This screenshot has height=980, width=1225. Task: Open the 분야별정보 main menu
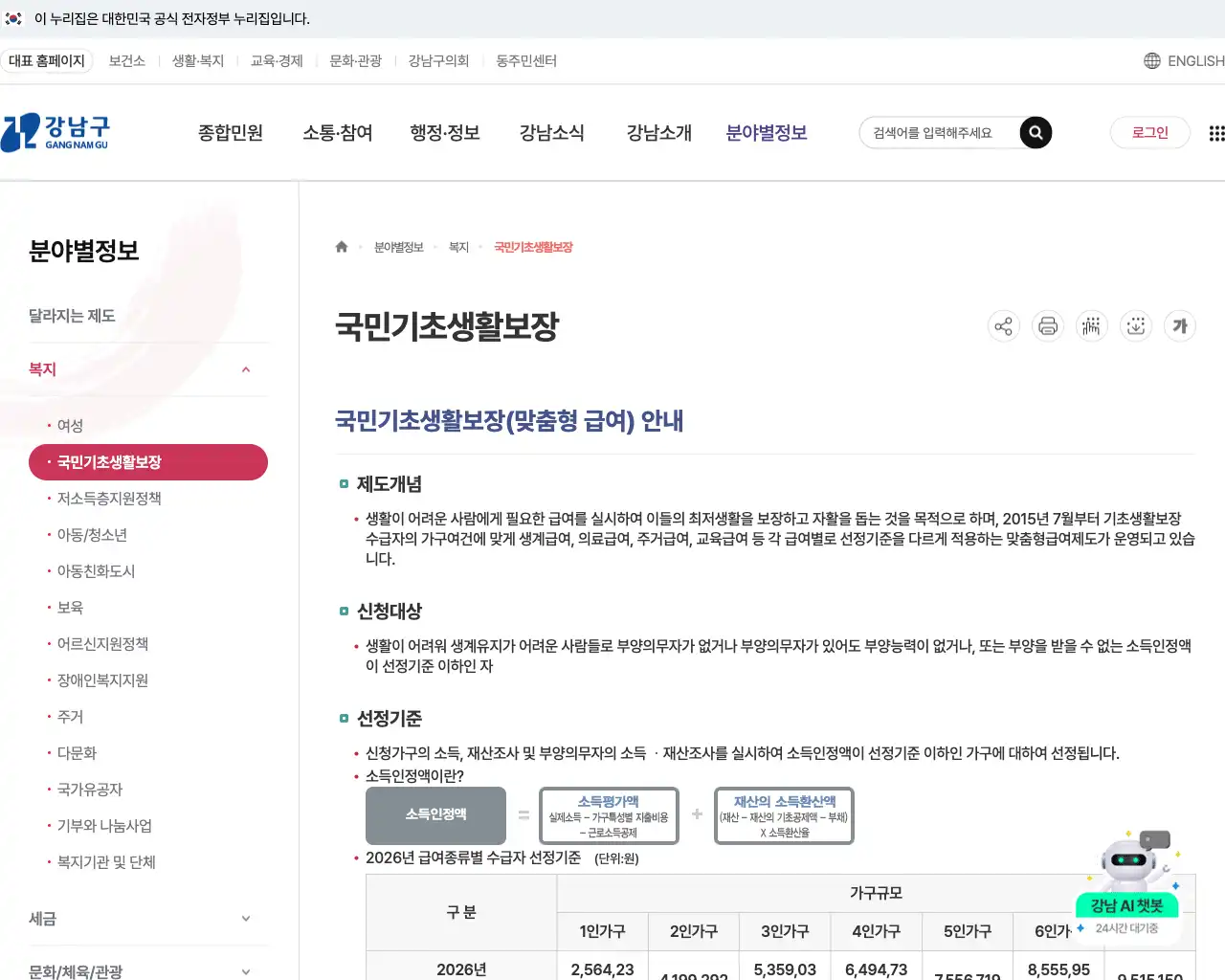coord(767,133)
